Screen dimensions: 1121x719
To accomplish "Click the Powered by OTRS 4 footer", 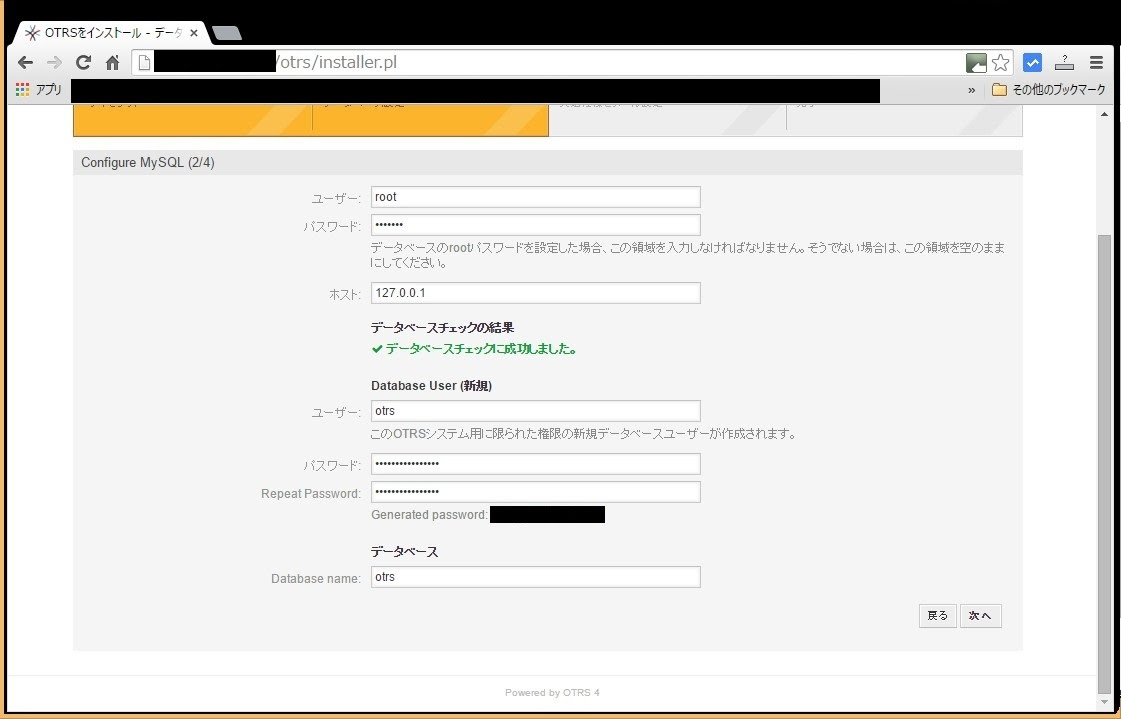I will click(x=552, y=693).
